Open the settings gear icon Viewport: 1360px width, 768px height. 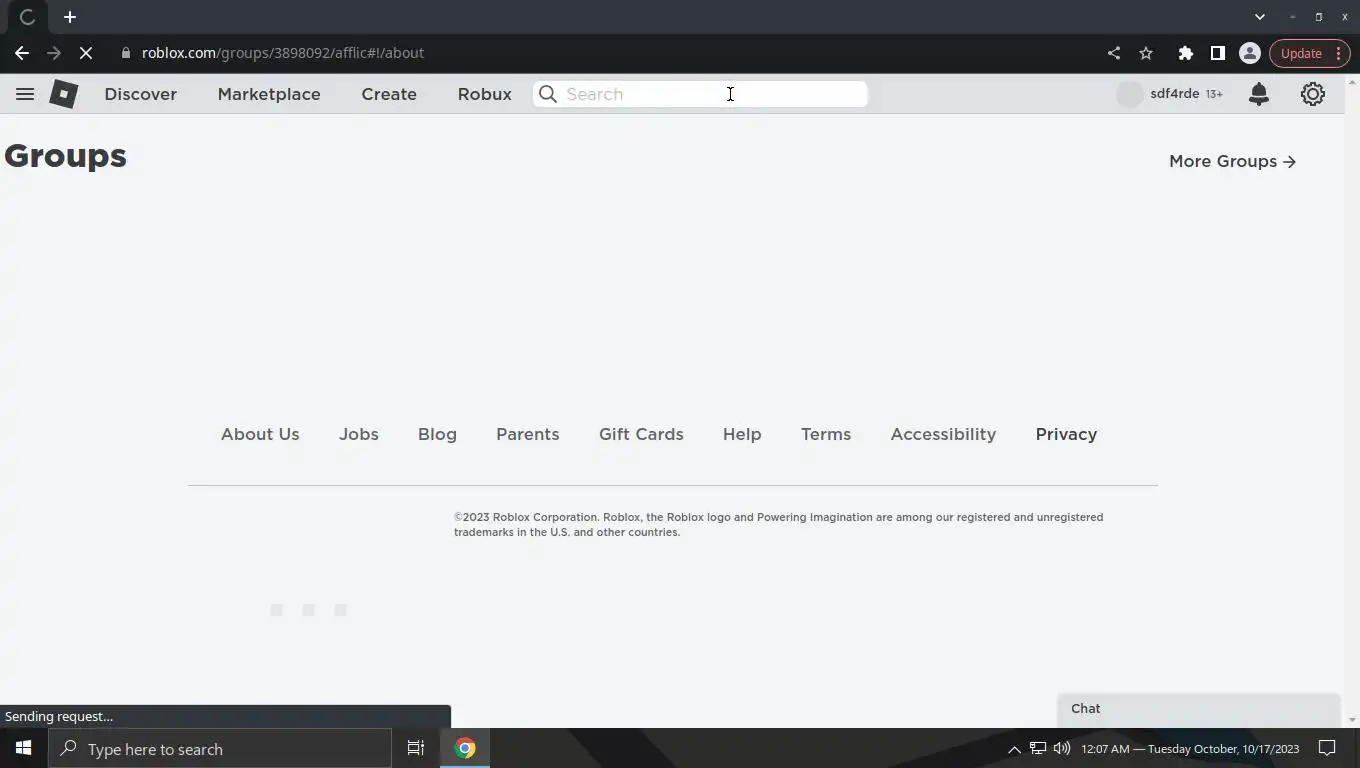(x=1313, y=94)
